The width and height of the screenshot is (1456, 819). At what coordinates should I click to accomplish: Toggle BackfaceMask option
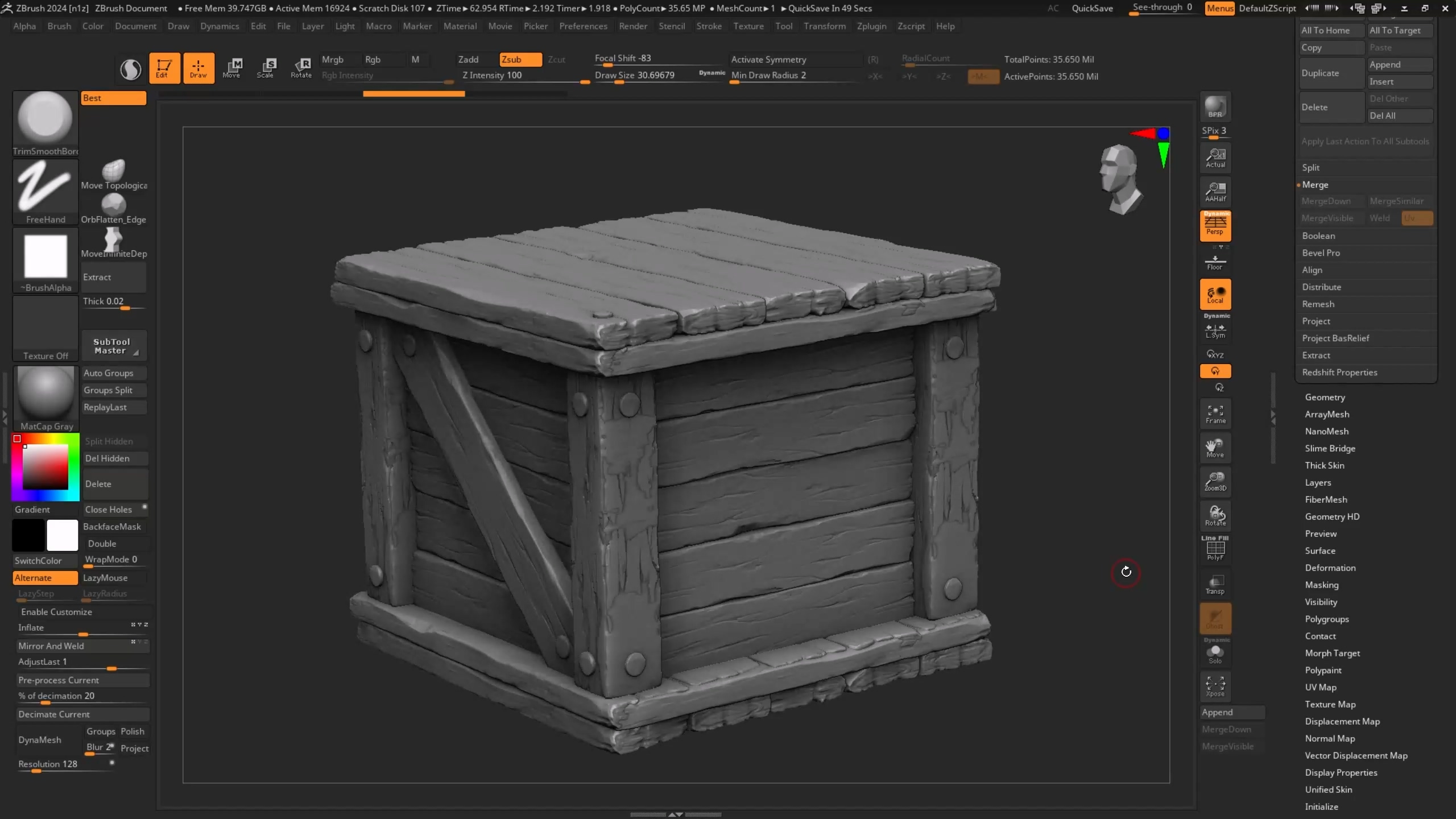pyautogui.click(x=112, y=527)
